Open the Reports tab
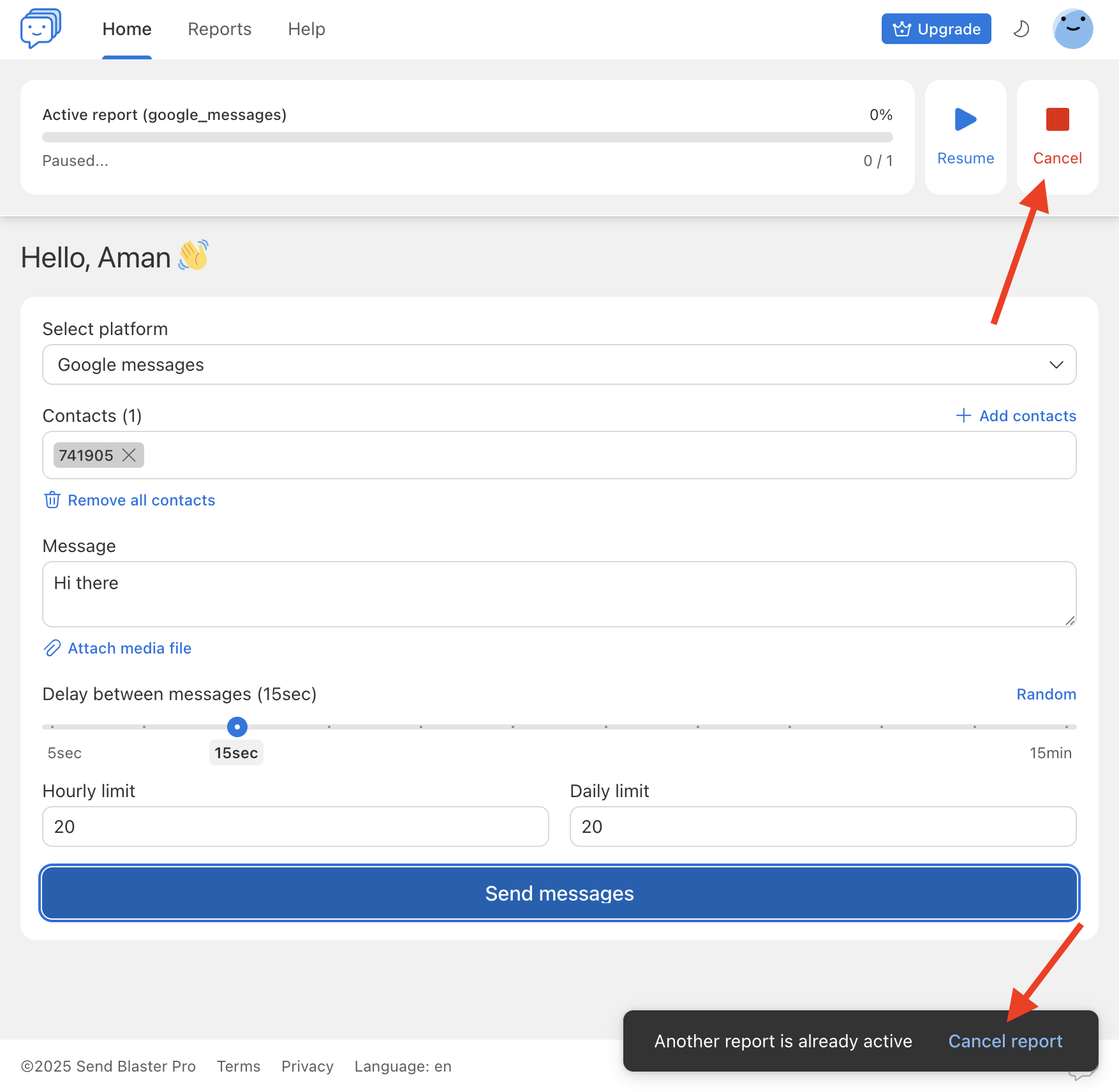The height and width of the screenshot is (1092, 1119). pos(219,29)
